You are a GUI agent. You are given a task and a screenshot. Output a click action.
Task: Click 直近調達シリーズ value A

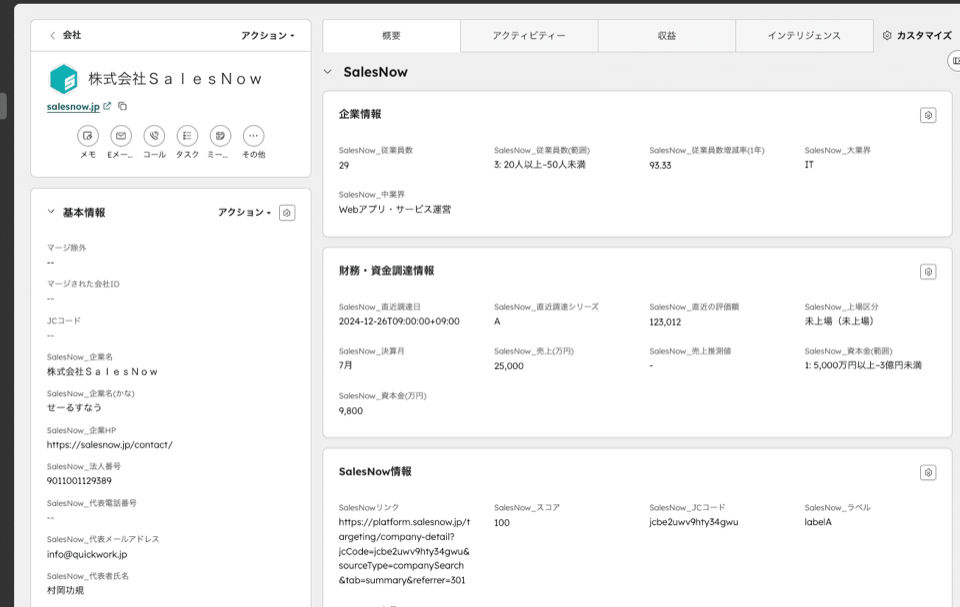(497, 322)
